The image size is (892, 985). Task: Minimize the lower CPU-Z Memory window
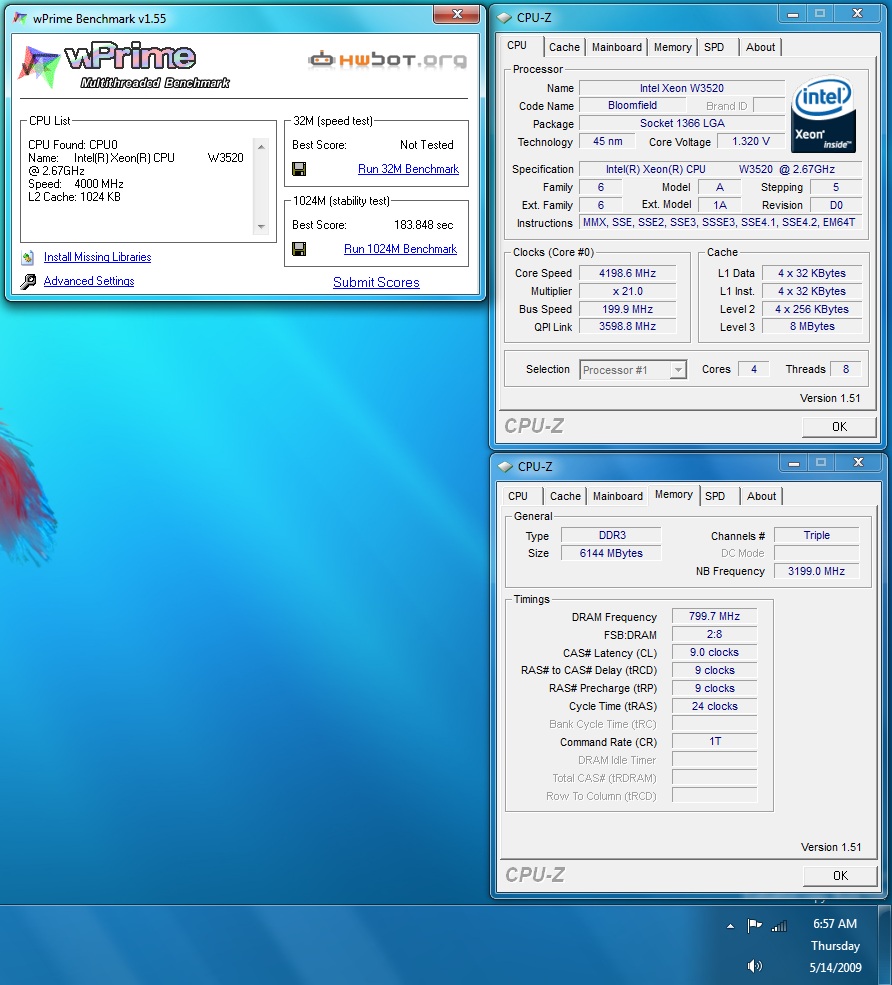[x=794, y=463]
